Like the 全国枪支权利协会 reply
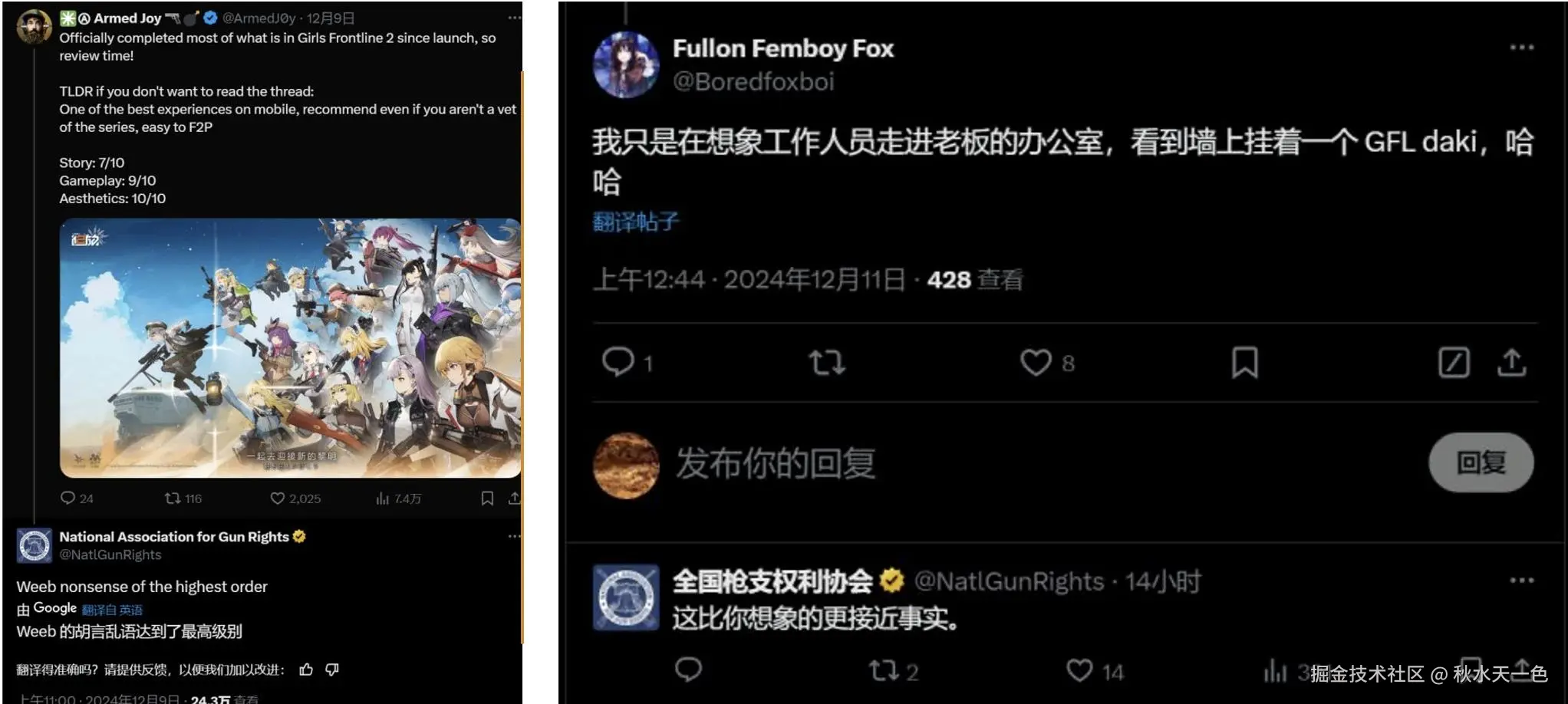 tap(1079, 670)
